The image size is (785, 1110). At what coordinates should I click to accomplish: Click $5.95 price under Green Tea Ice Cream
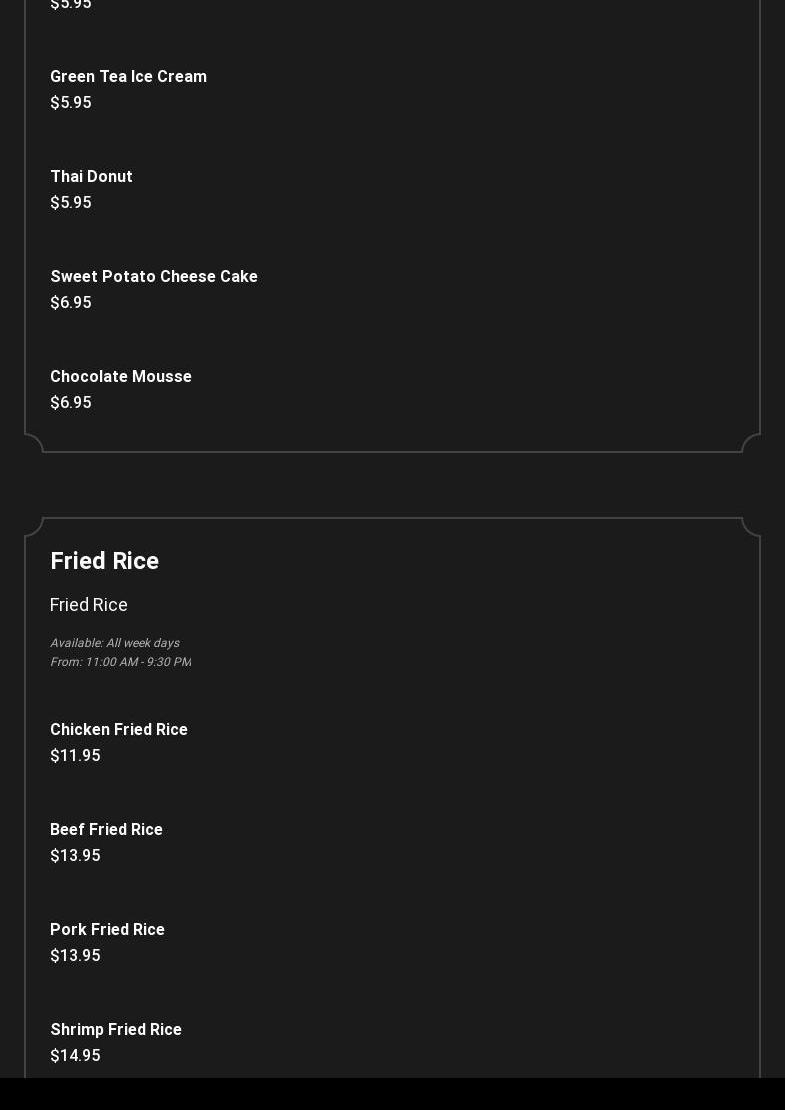coord(71,103)
